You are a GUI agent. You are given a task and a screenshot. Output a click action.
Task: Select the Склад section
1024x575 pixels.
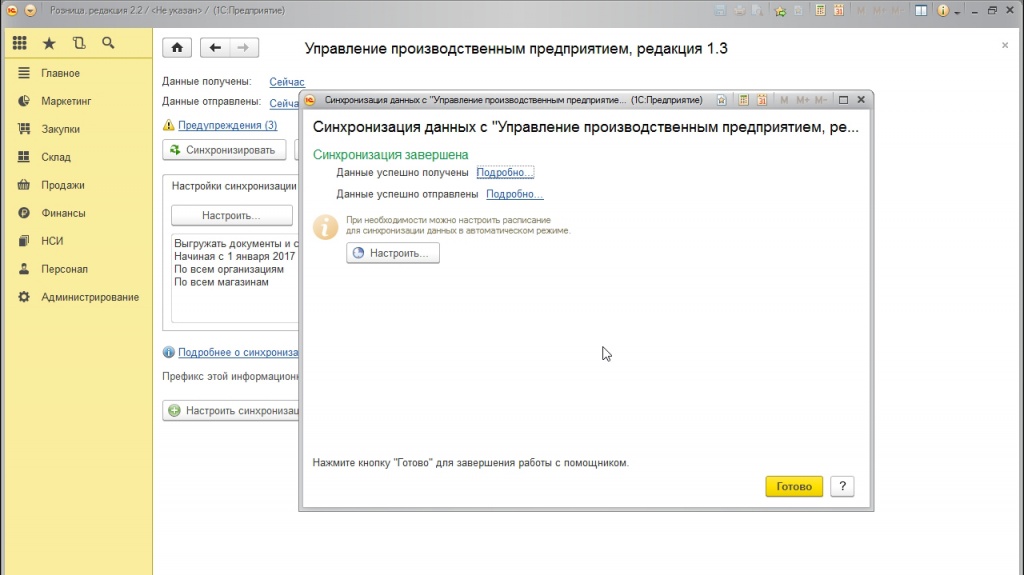click(56, 157)
